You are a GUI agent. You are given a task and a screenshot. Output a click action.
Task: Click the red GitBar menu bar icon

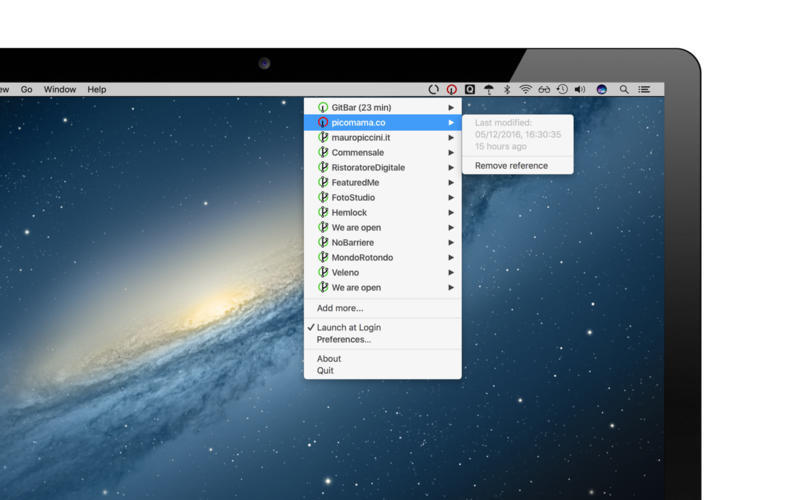(x=452, y=90)
